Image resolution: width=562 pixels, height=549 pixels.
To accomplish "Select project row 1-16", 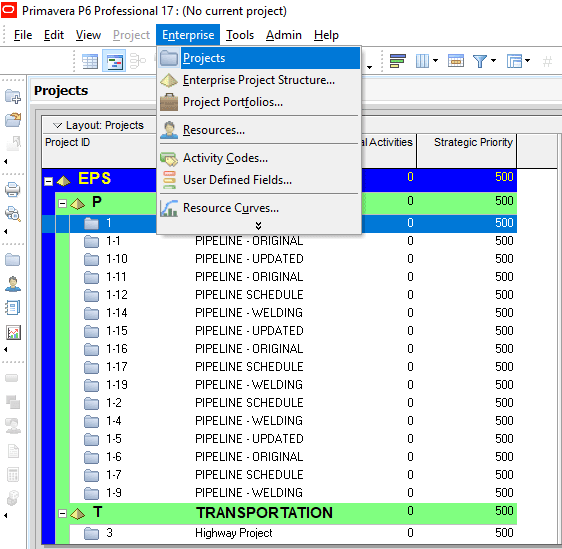I will (293, 349).
